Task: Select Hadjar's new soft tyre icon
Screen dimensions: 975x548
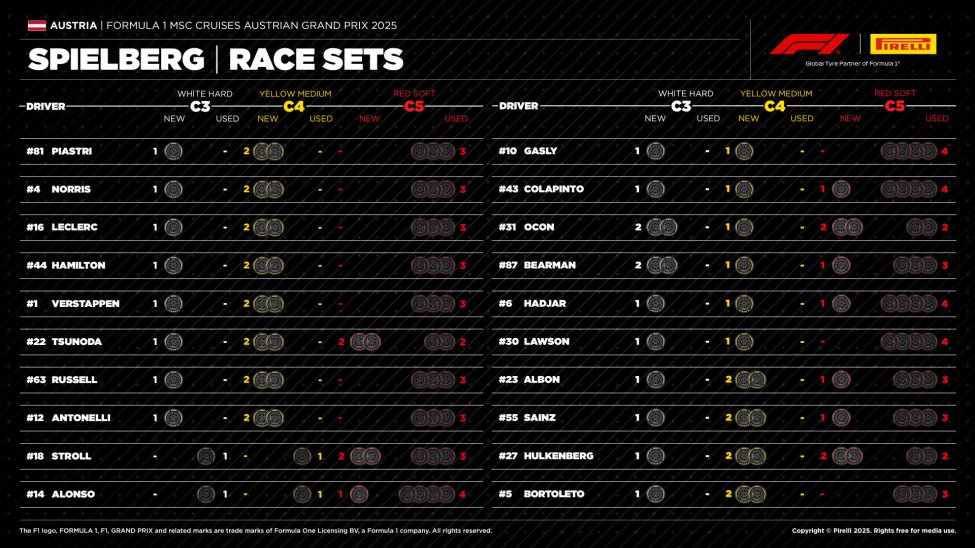Action: (841, 304)
